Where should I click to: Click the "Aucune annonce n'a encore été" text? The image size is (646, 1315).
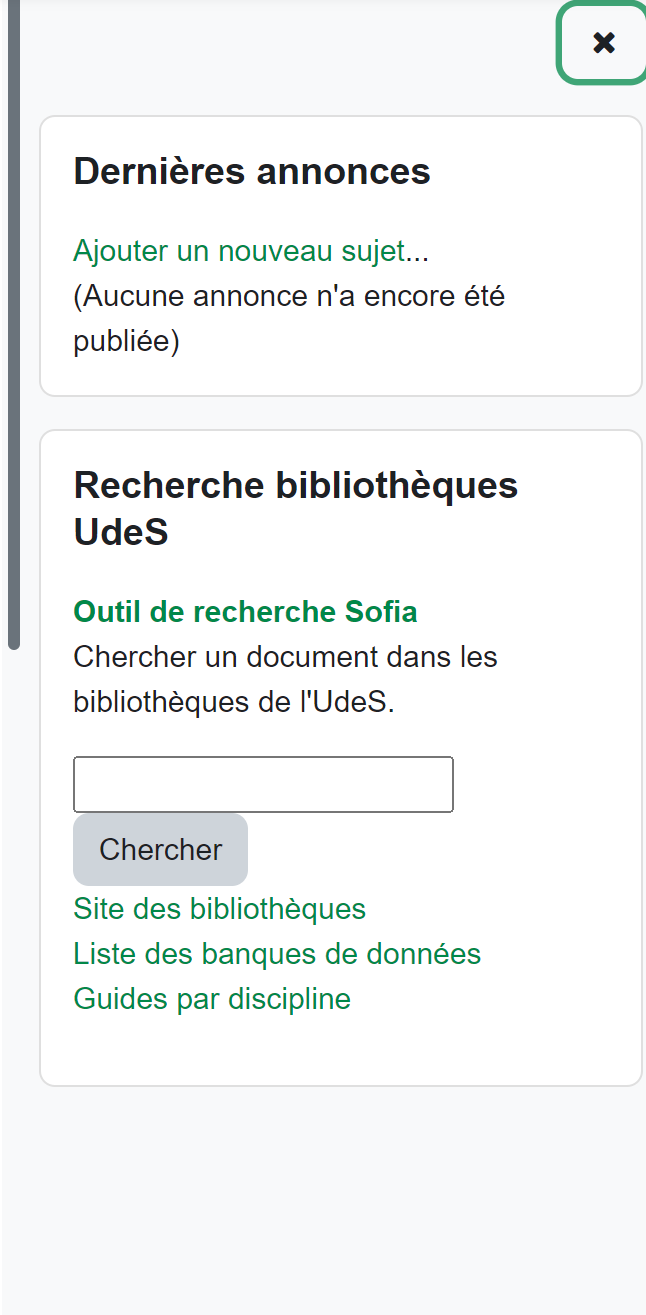pos(289,297)
